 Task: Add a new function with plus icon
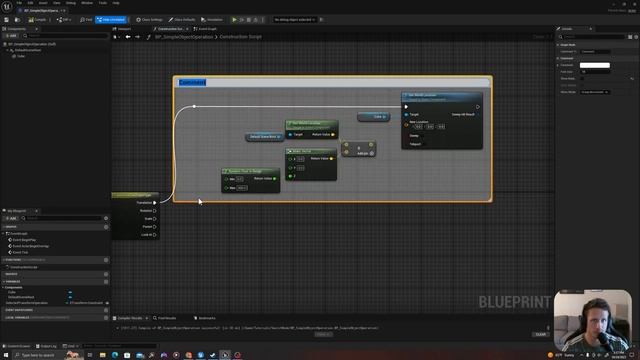[x=106, y=260]
